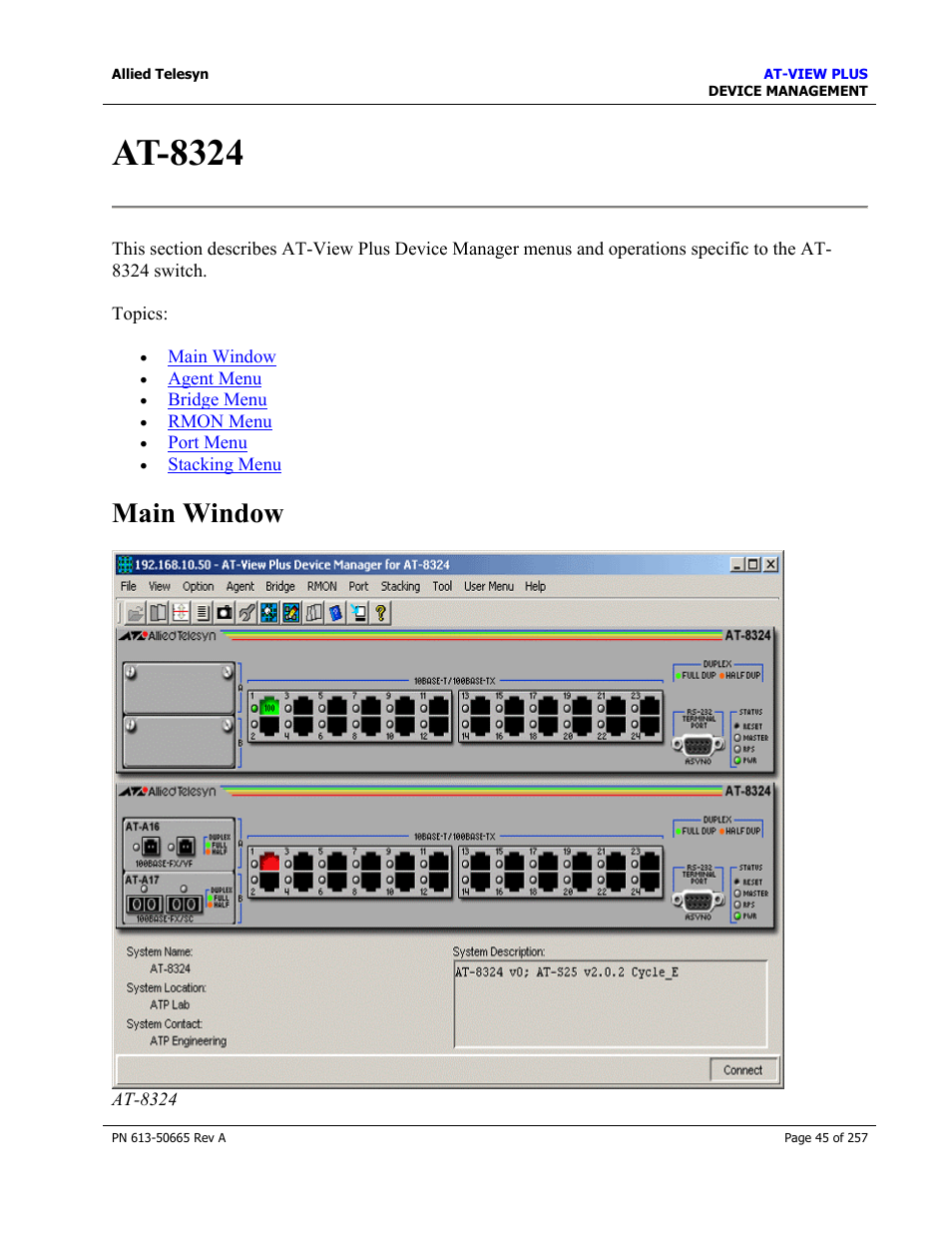Click the yellow question mark help icon

[x=380, y=613]
